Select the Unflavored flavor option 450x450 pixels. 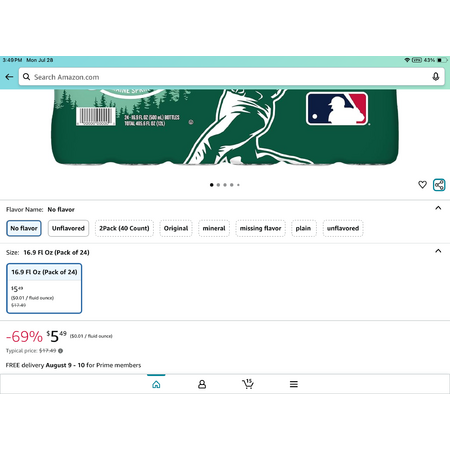(x=68, y=228)
